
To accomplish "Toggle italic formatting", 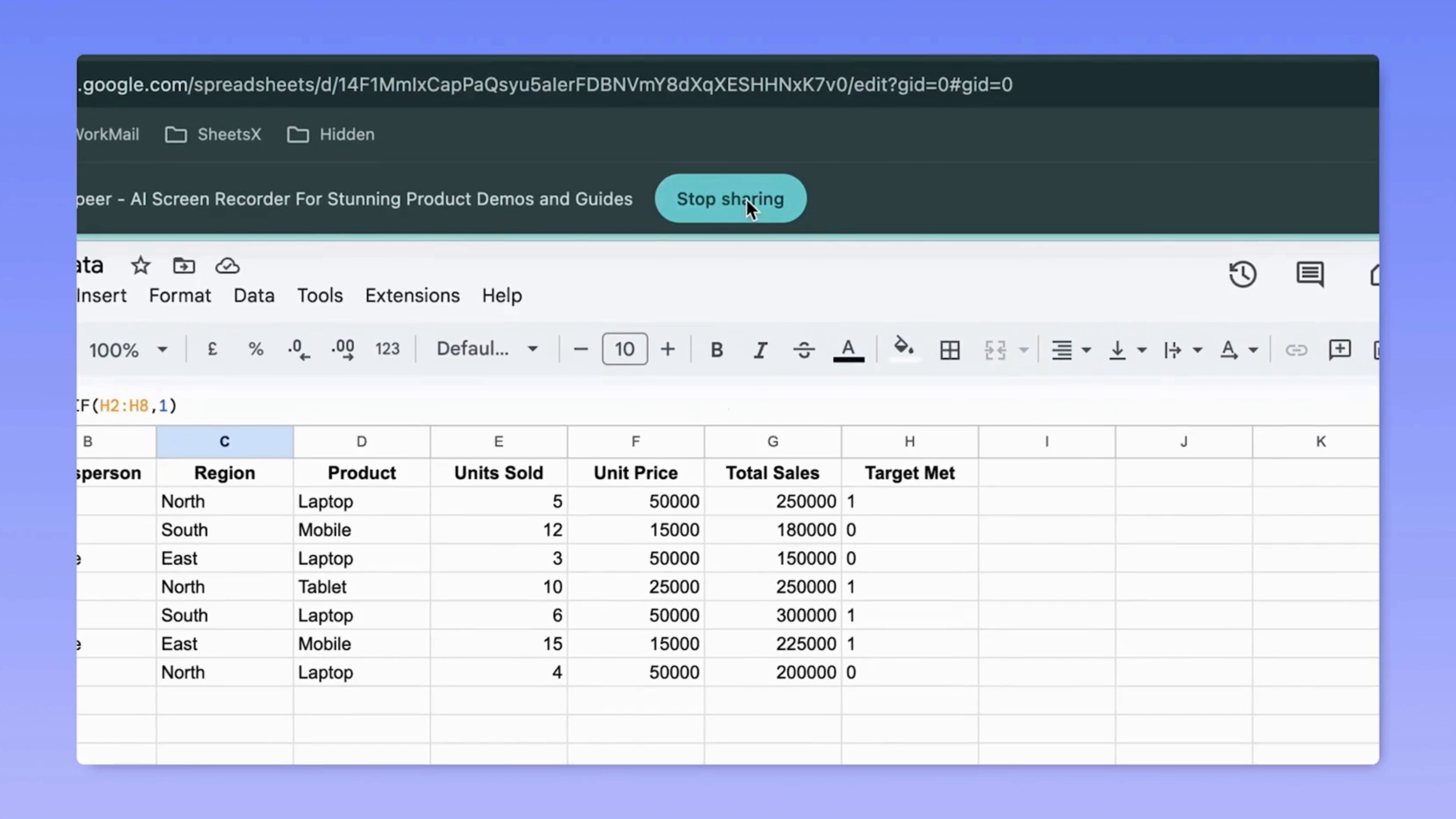I will pos(760,349).
